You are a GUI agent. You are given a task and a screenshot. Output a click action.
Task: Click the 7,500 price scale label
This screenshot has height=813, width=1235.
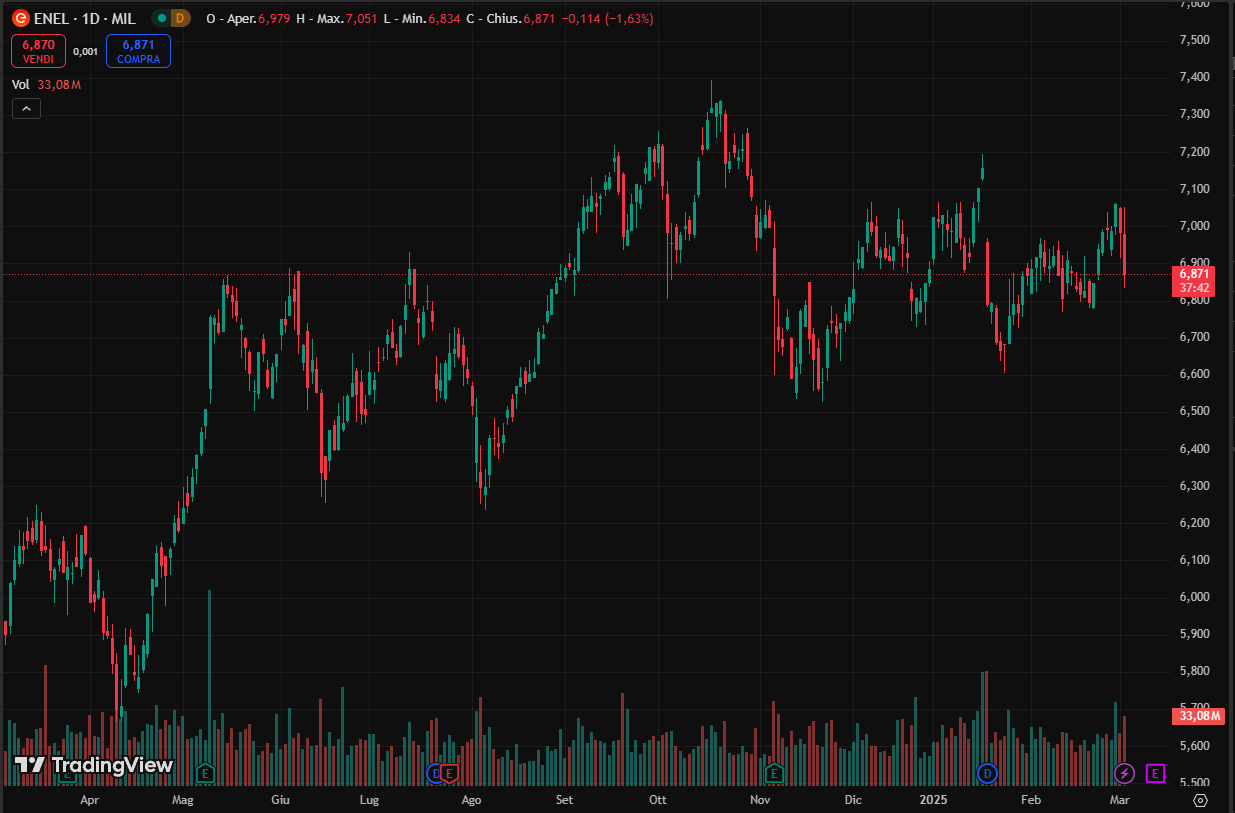pos(1196,40)
